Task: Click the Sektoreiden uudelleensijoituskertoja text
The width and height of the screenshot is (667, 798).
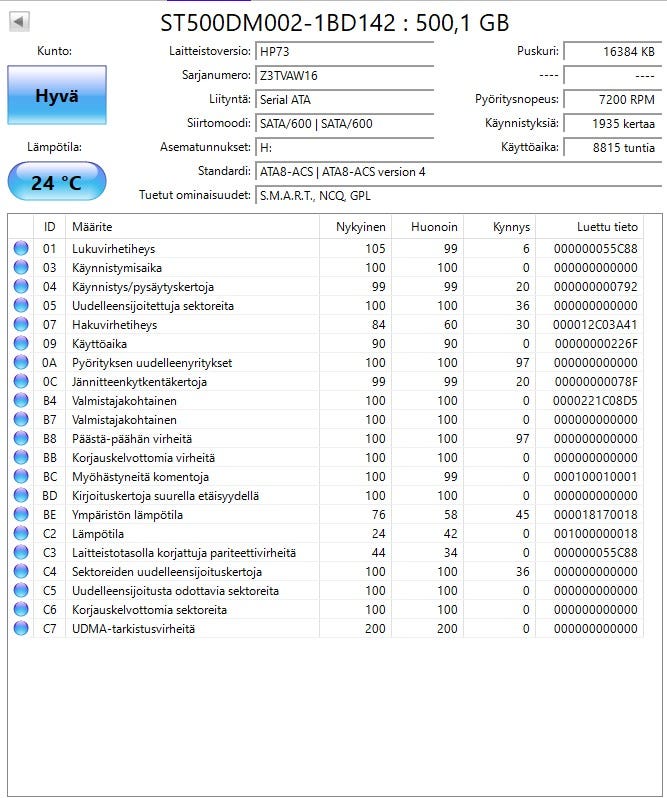Action: (167, 572)
